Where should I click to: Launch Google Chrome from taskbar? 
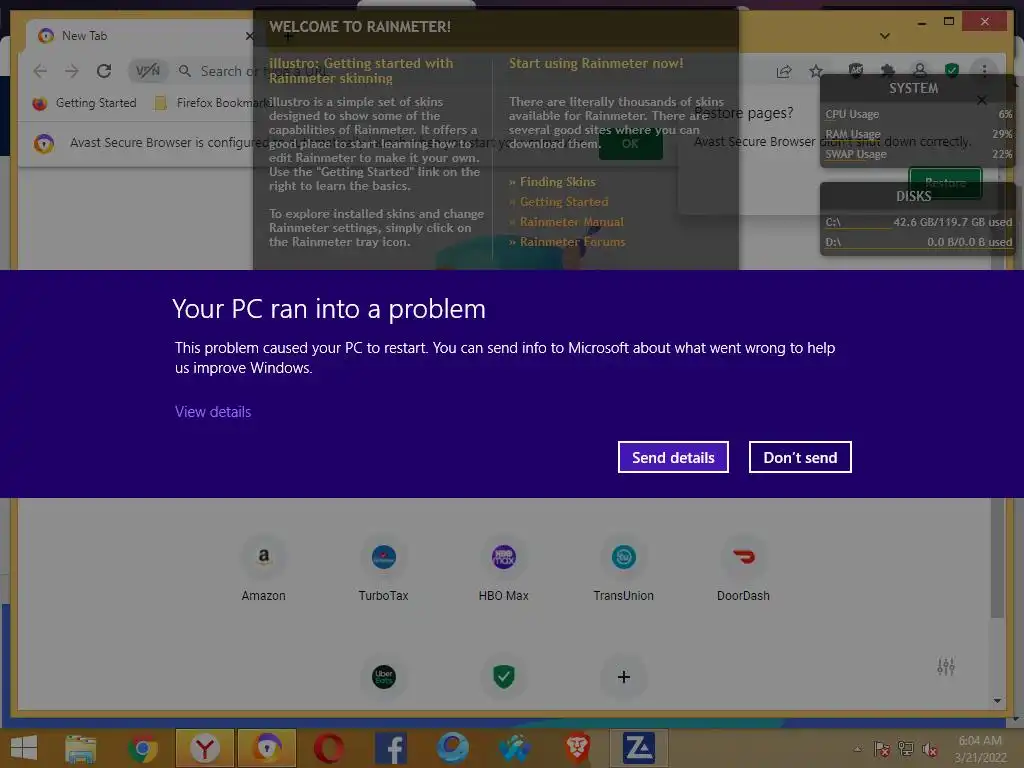point(143,748)
